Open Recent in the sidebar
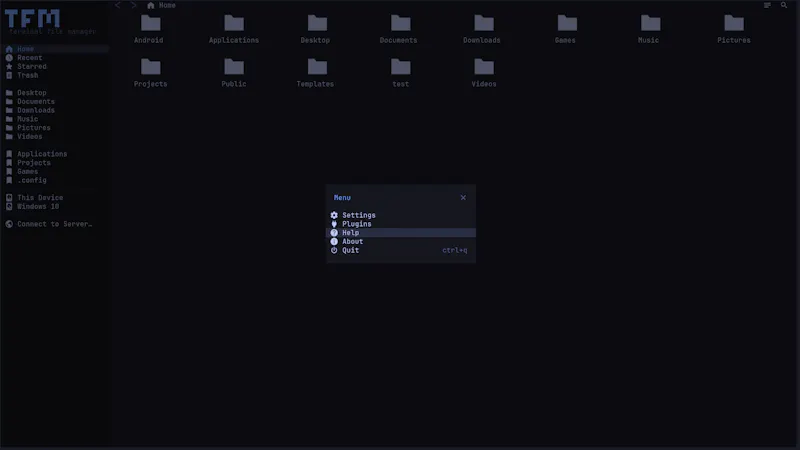 [55, 58]
